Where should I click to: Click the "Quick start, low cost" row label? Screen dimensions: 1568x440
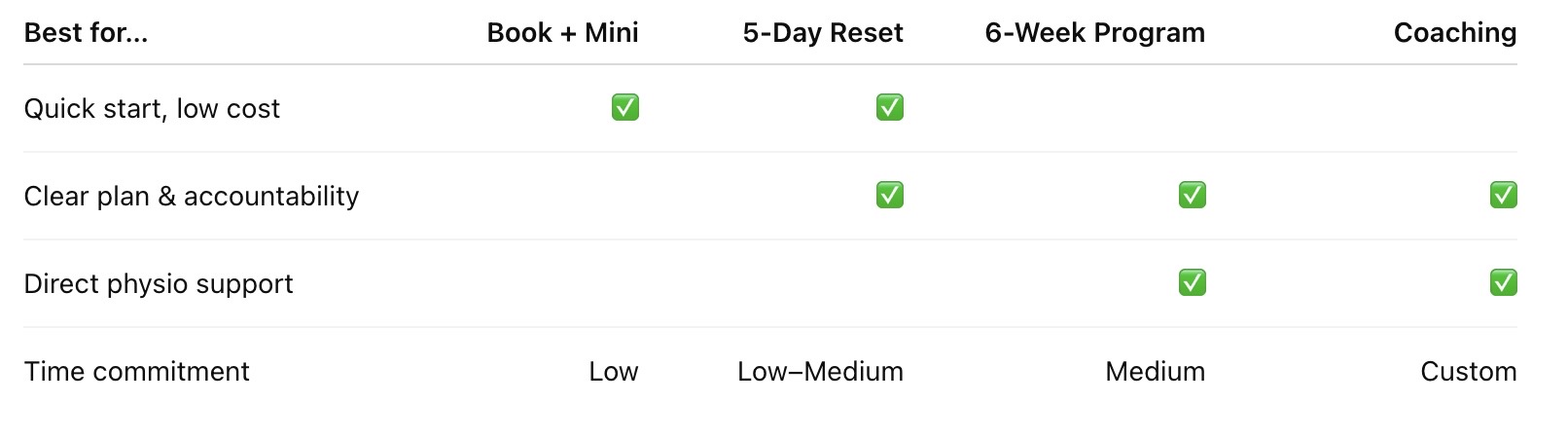tap(152, 108)
